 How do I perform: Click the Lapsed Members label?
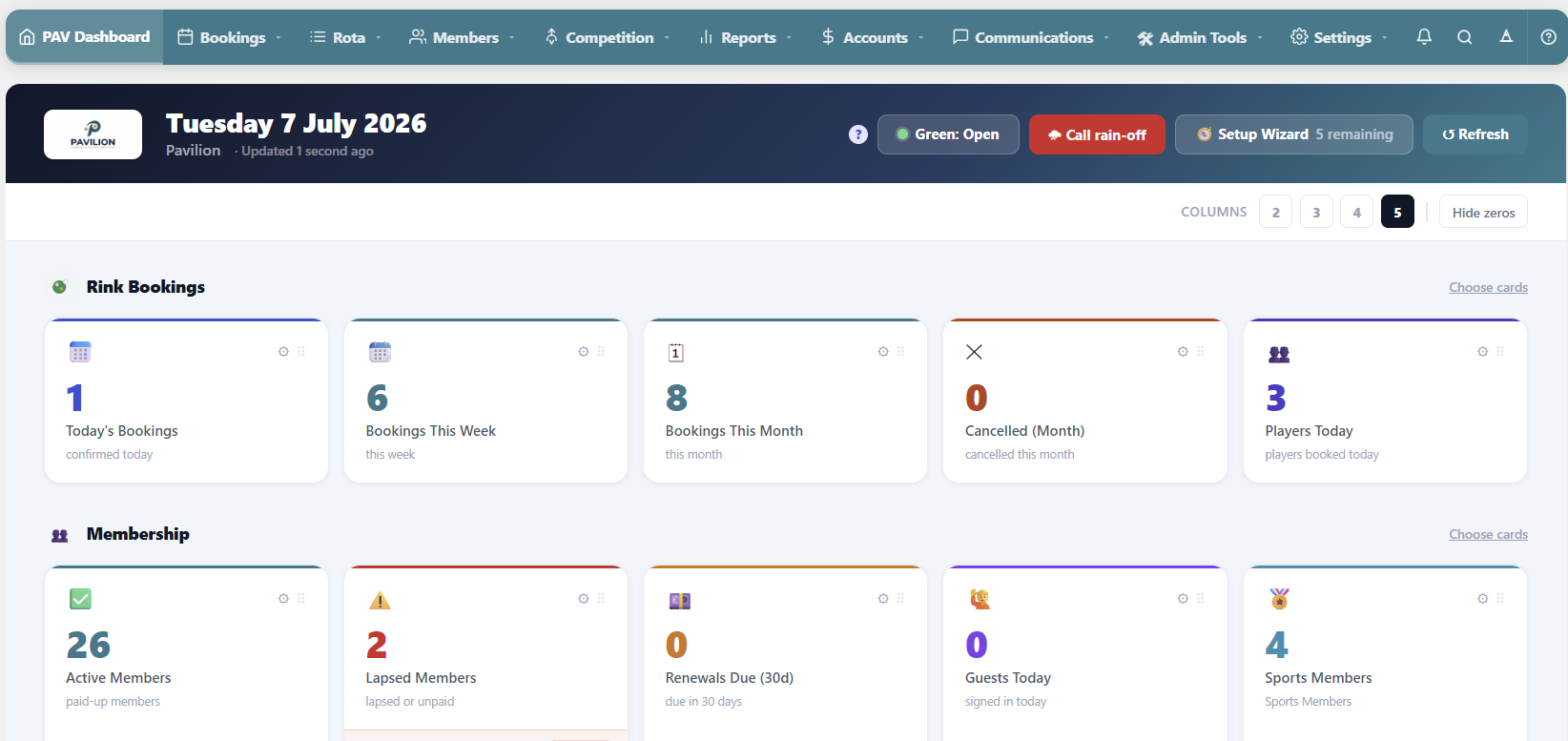[422, 678]
